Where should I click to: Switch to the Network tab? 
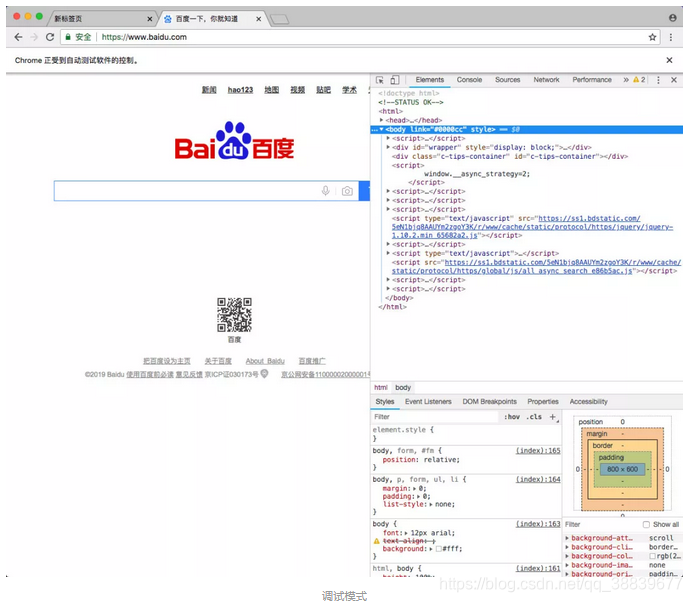[546, 80]
